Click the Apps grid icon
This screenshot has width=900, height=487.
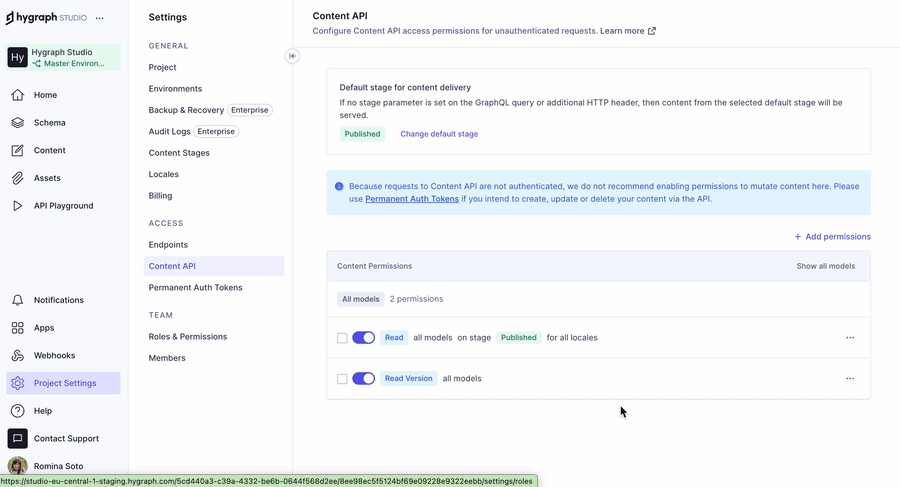[18, 327]
